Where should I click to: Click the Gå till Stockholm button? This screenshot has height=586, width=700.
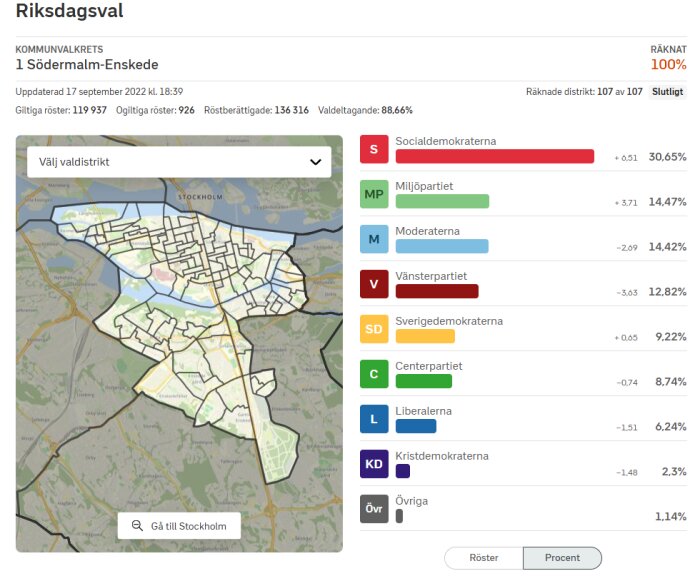(179, 526)
